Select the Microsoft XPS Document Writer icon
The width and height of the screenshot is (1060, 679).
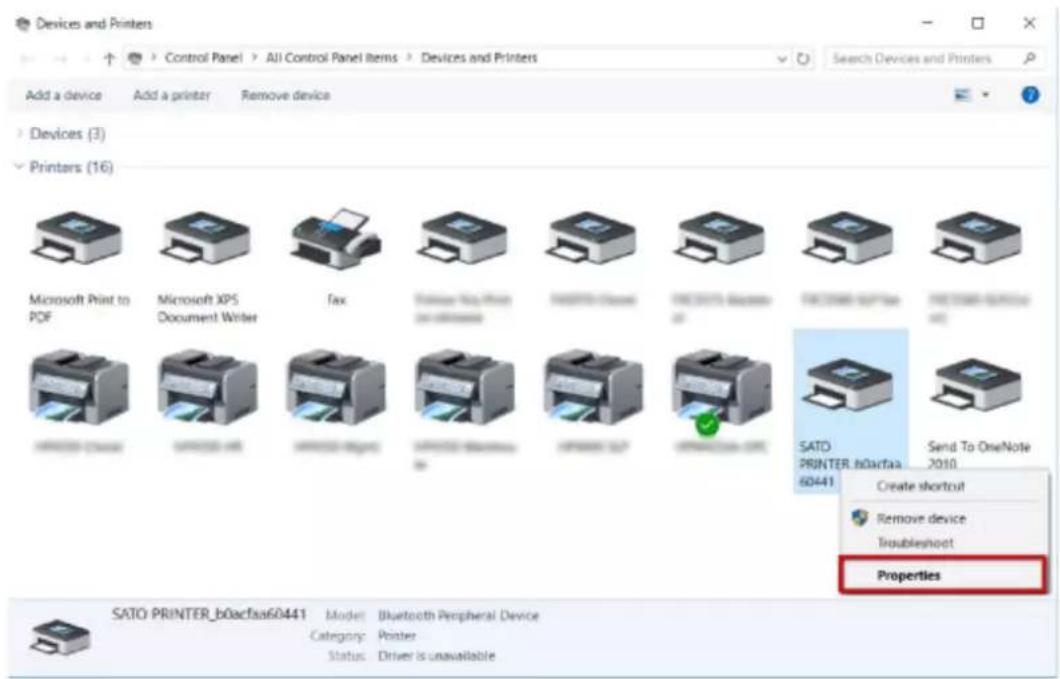(x=206, y=238)
